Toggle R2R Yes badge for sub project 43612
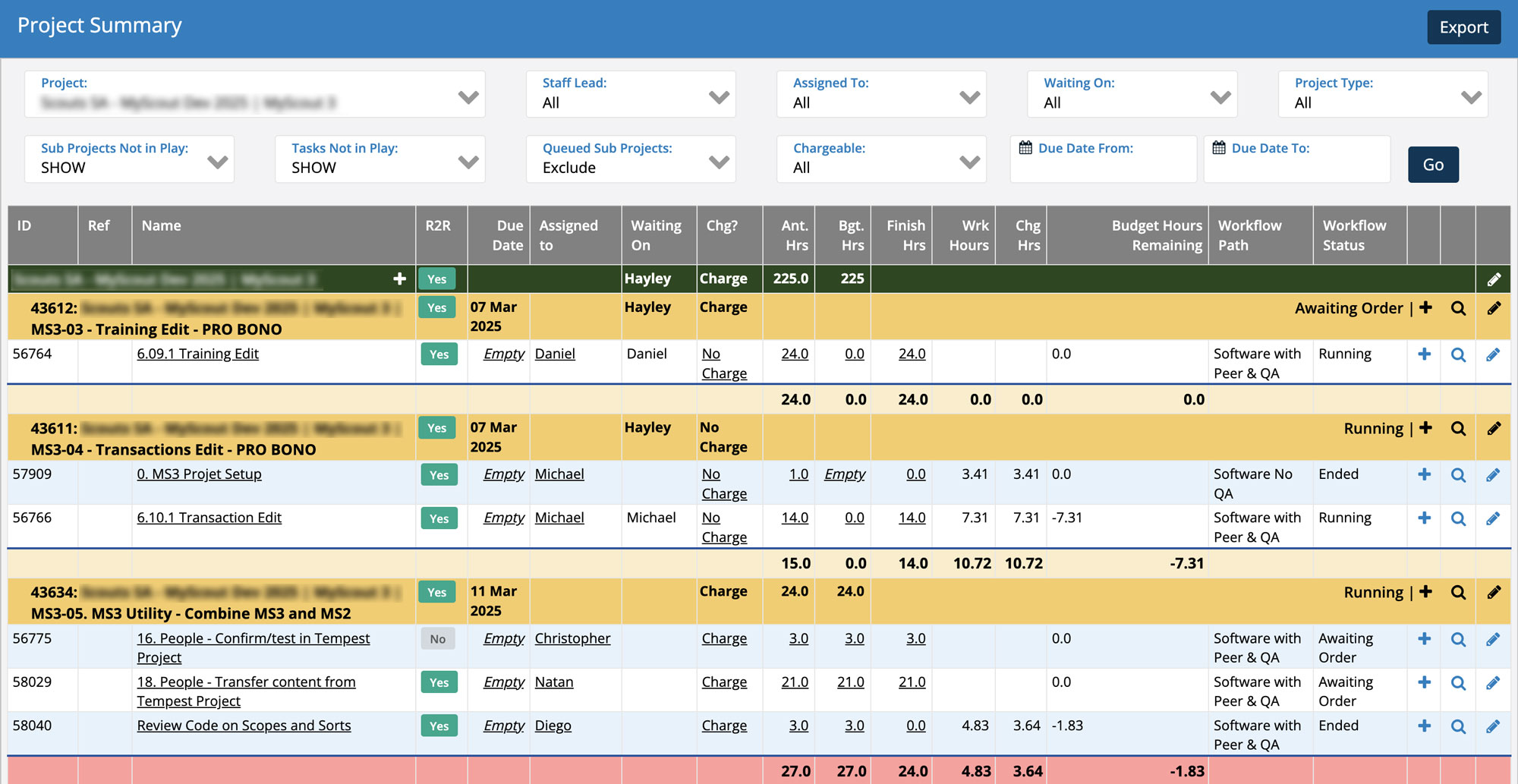Viewport: 1518px width, 784px height. pyautogui.click(x=437, y=307)
